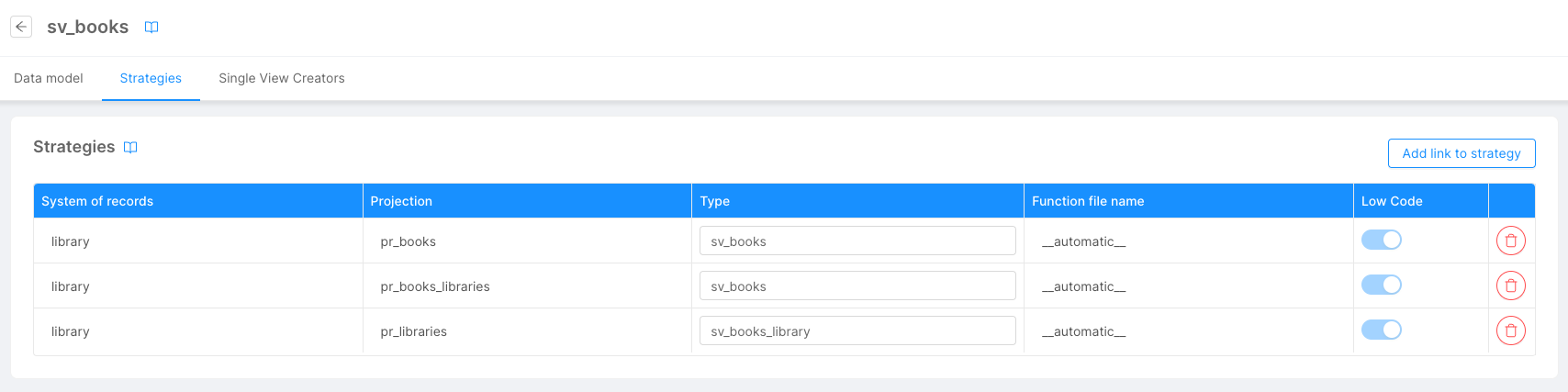Toggle Low Code for pr_books
The width and height of the screenshot is (1568, 392).
coord(1381,240)
